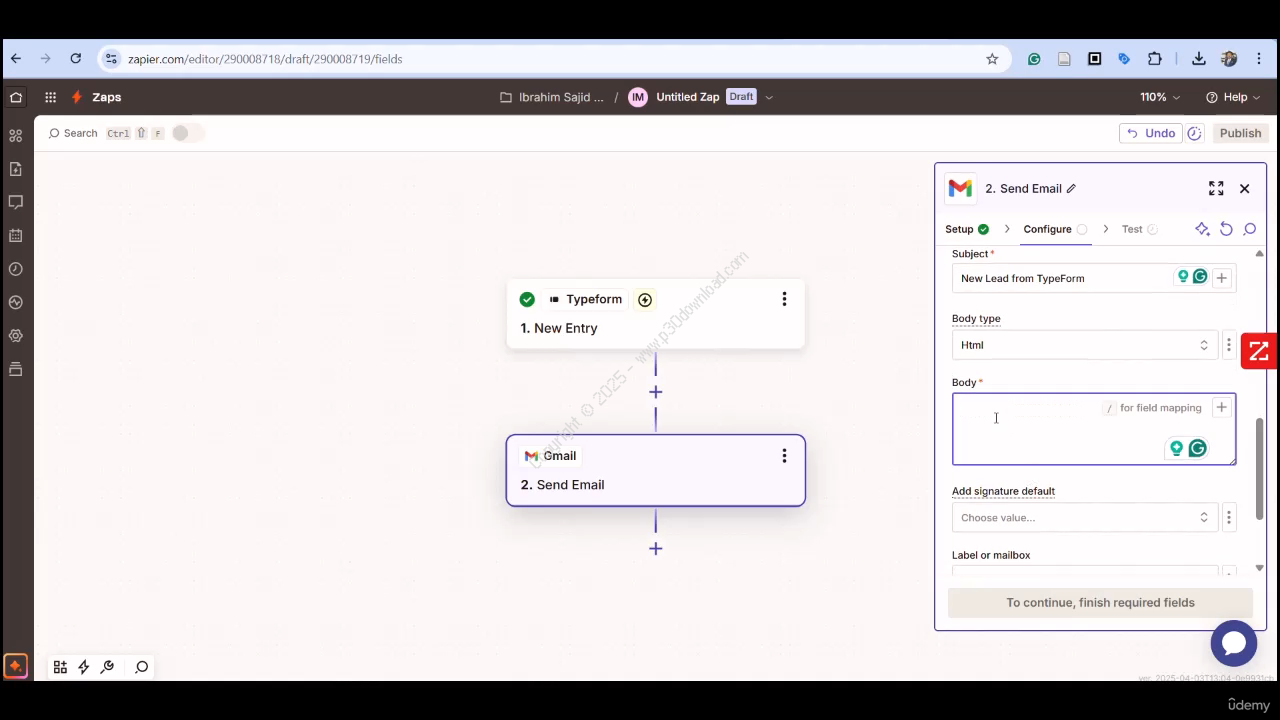The height and width of the screenshot is (720, 1280).
Task: Open Typeform step three-dot menu
Action: pos(784,299)
